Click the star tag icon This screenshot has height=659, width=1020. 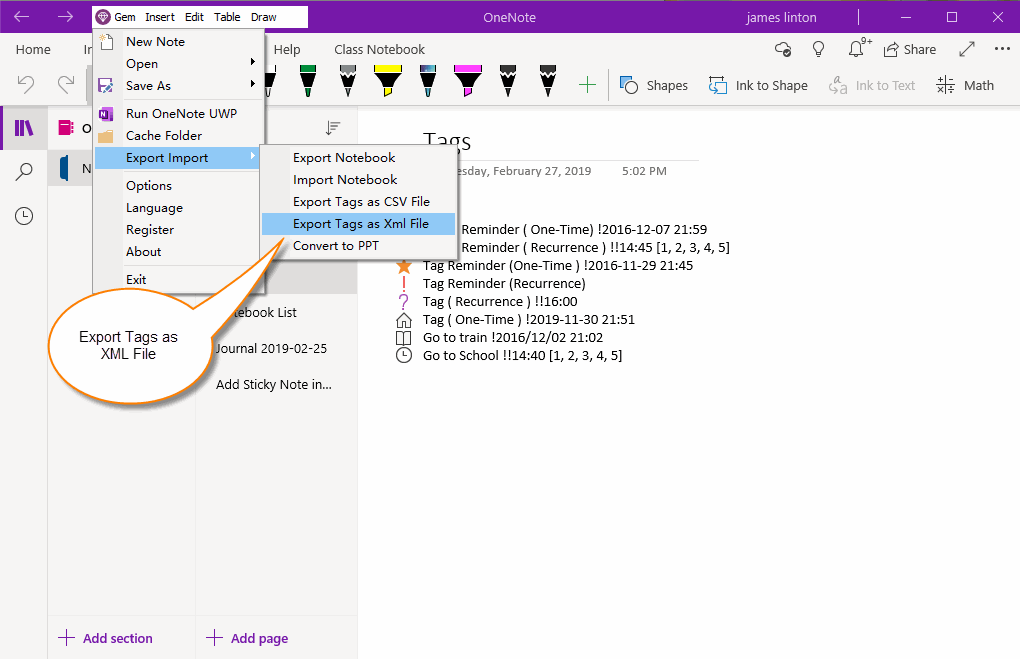pos(404,266)
